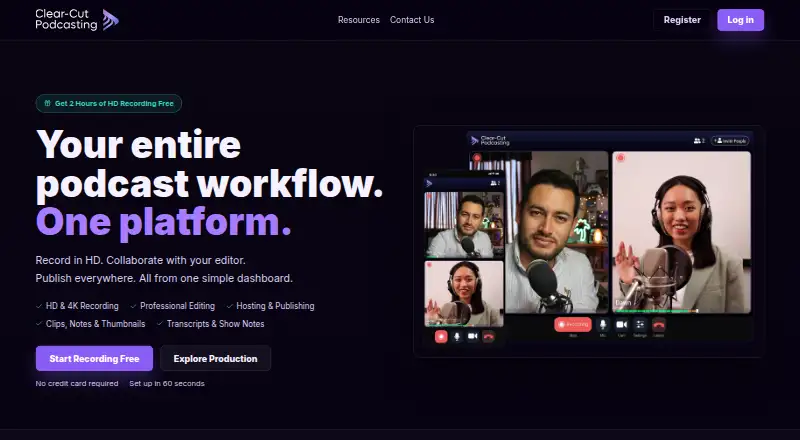The image size is (800, 440).
Task: Click the checkmark beside 'Hosting & Publishing'
Action: click(230, 306)
